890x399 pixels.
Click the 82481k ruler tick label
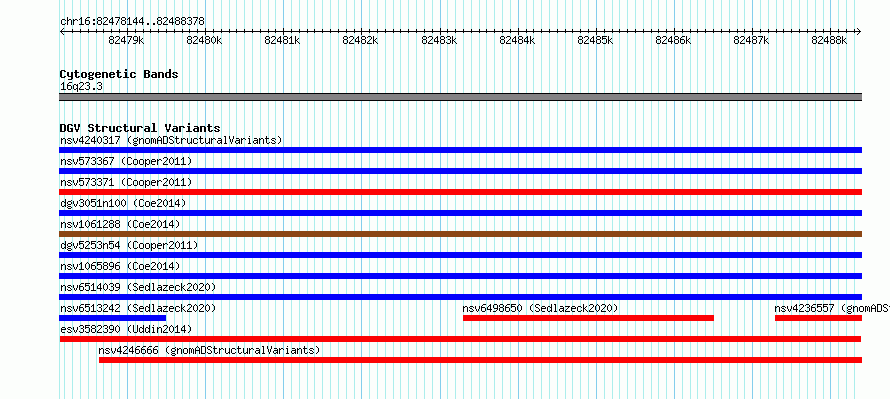282,40
